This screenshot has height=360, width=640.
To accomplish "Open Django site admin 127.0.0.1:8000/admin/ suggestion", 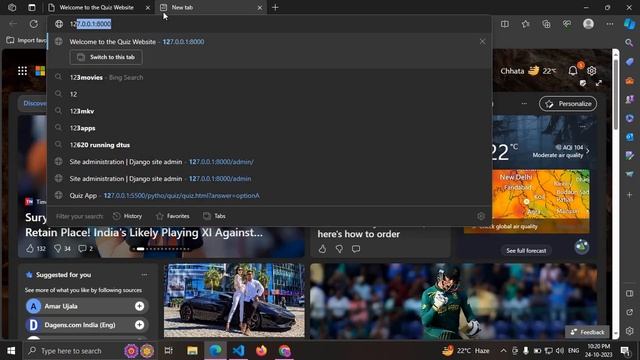I will pyautogui.click(x=269, y=162).
